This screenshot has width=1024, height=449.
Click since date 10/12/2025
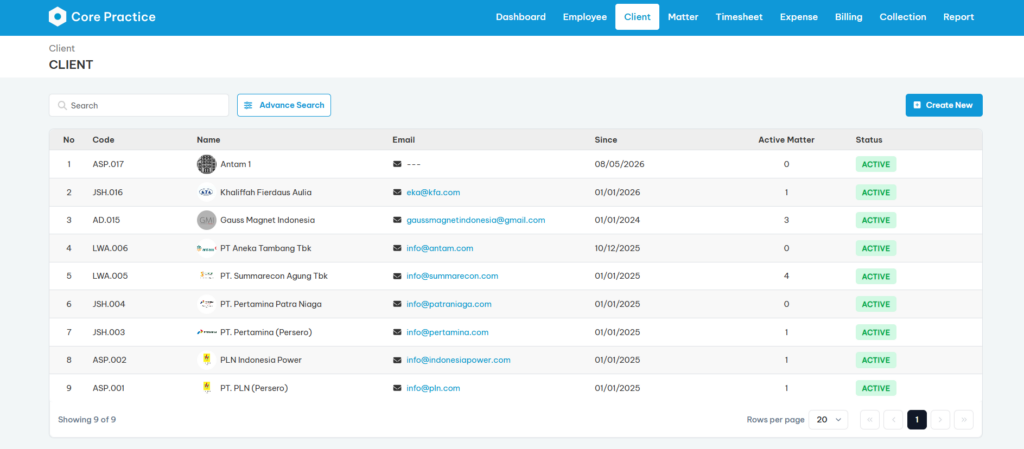[617, 249]
